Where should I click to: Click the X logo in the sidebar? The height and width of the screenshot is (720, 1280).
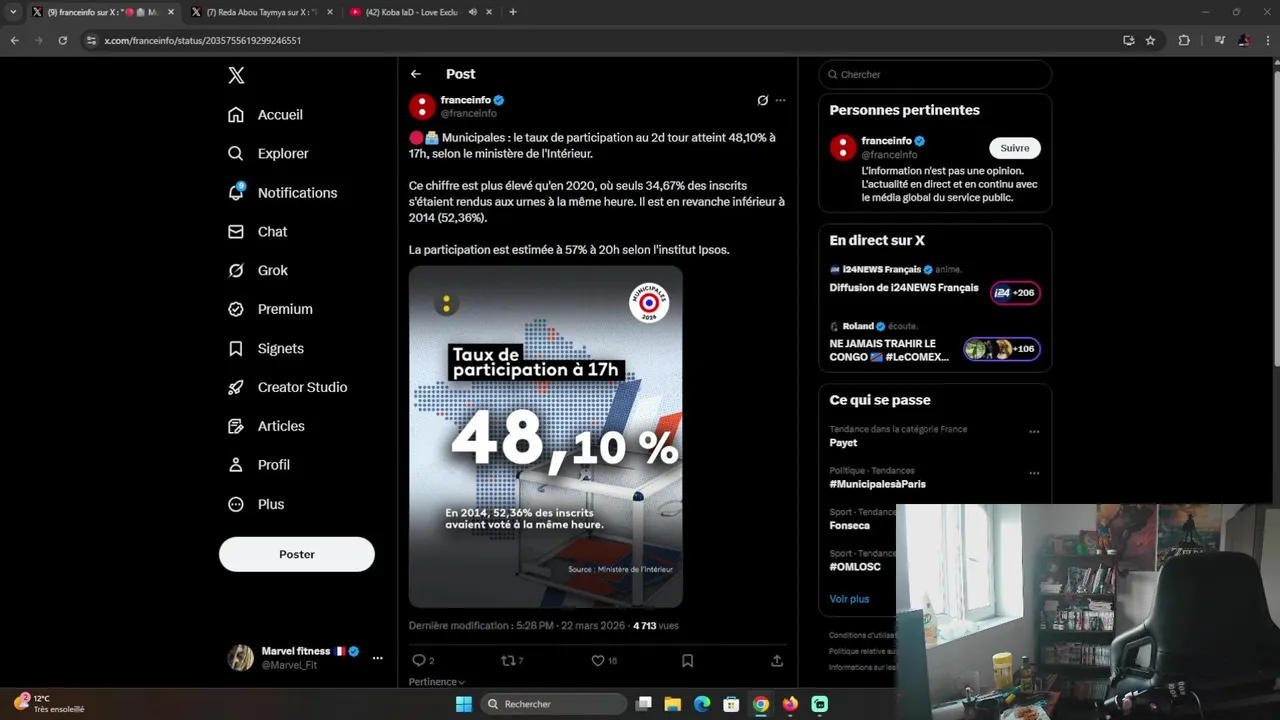coord(236,75)
